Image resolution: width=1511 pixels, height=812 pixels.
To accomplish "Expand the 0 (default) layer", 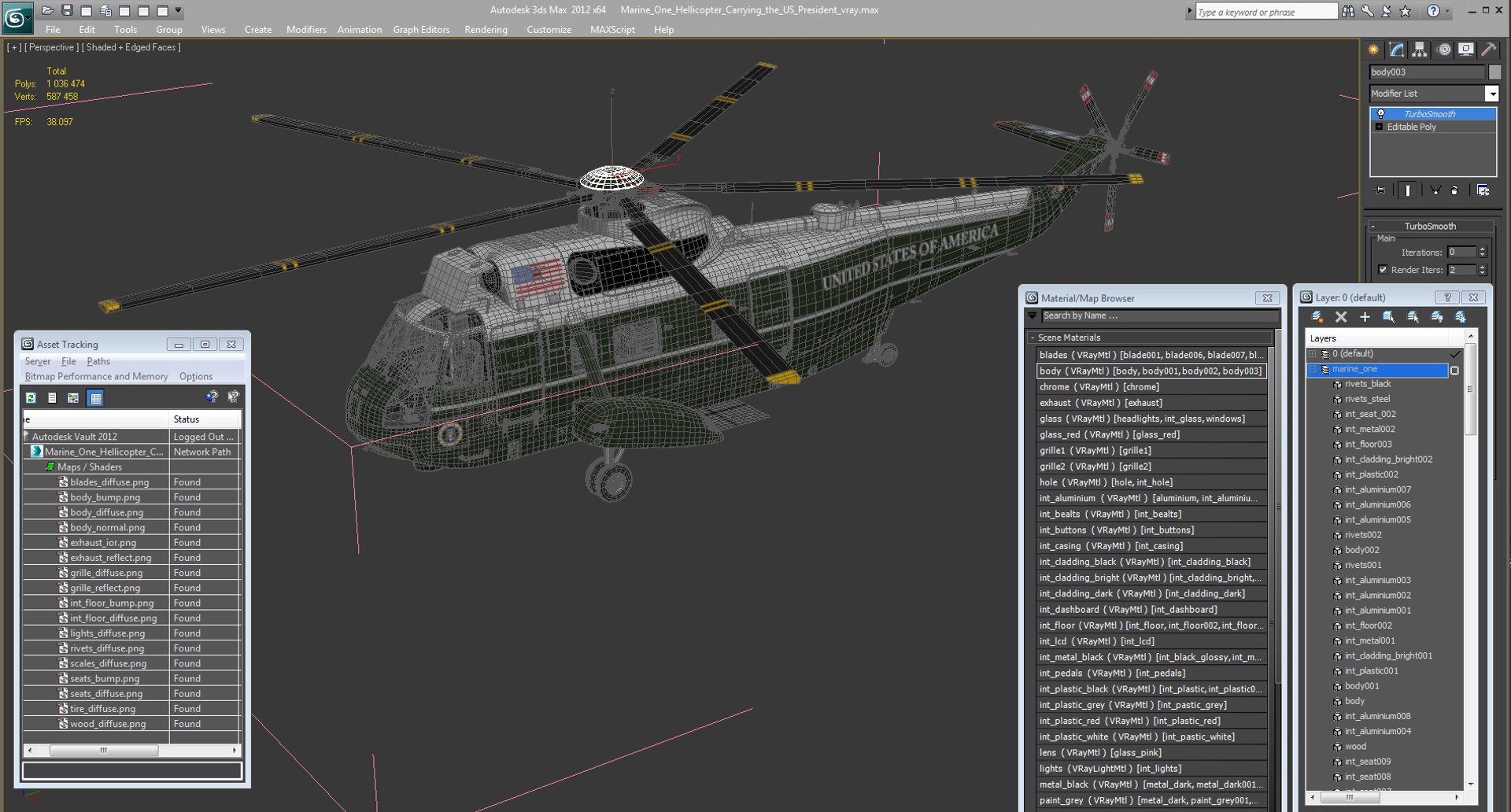I will [x=1313, y=354].
